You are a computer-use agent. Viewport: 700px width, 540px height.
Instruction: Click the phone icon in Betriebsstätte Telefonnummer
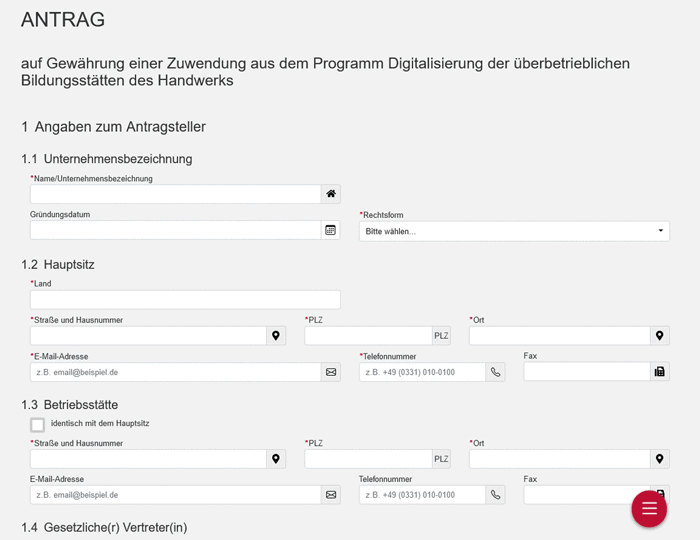point(496,495)
